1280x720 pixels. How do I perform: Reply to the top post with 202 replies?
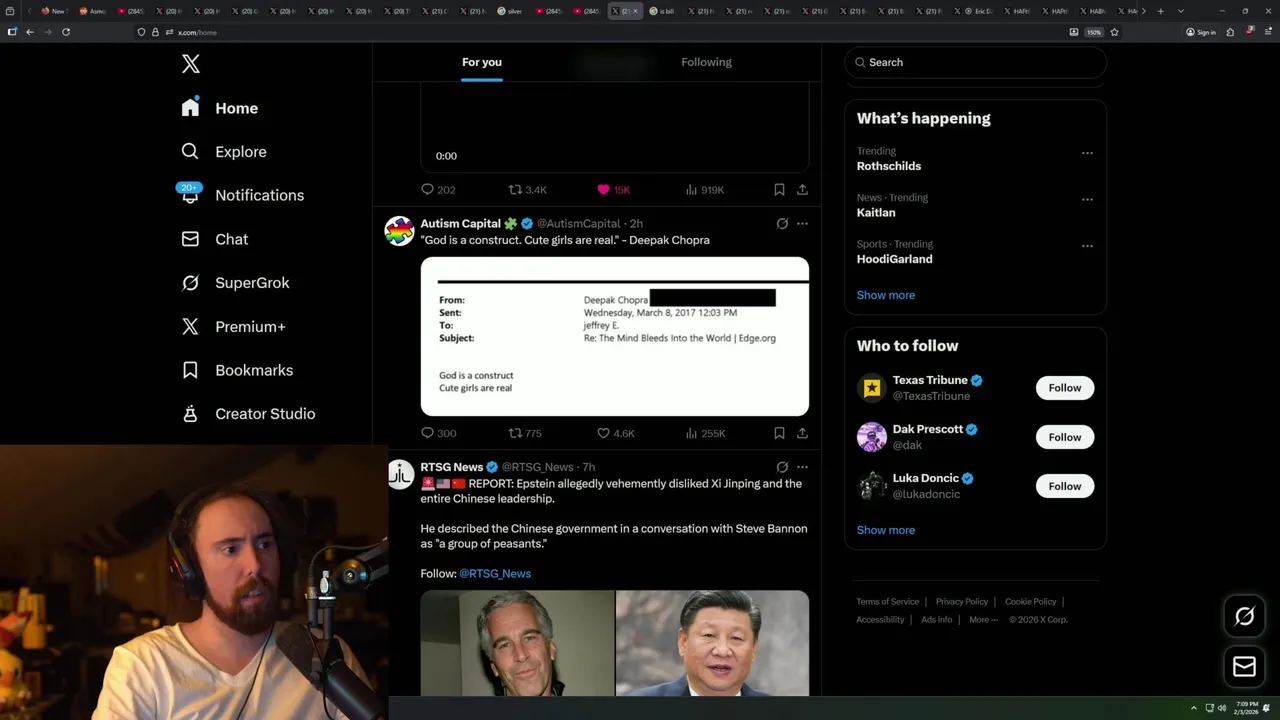[x=438, y=189]
